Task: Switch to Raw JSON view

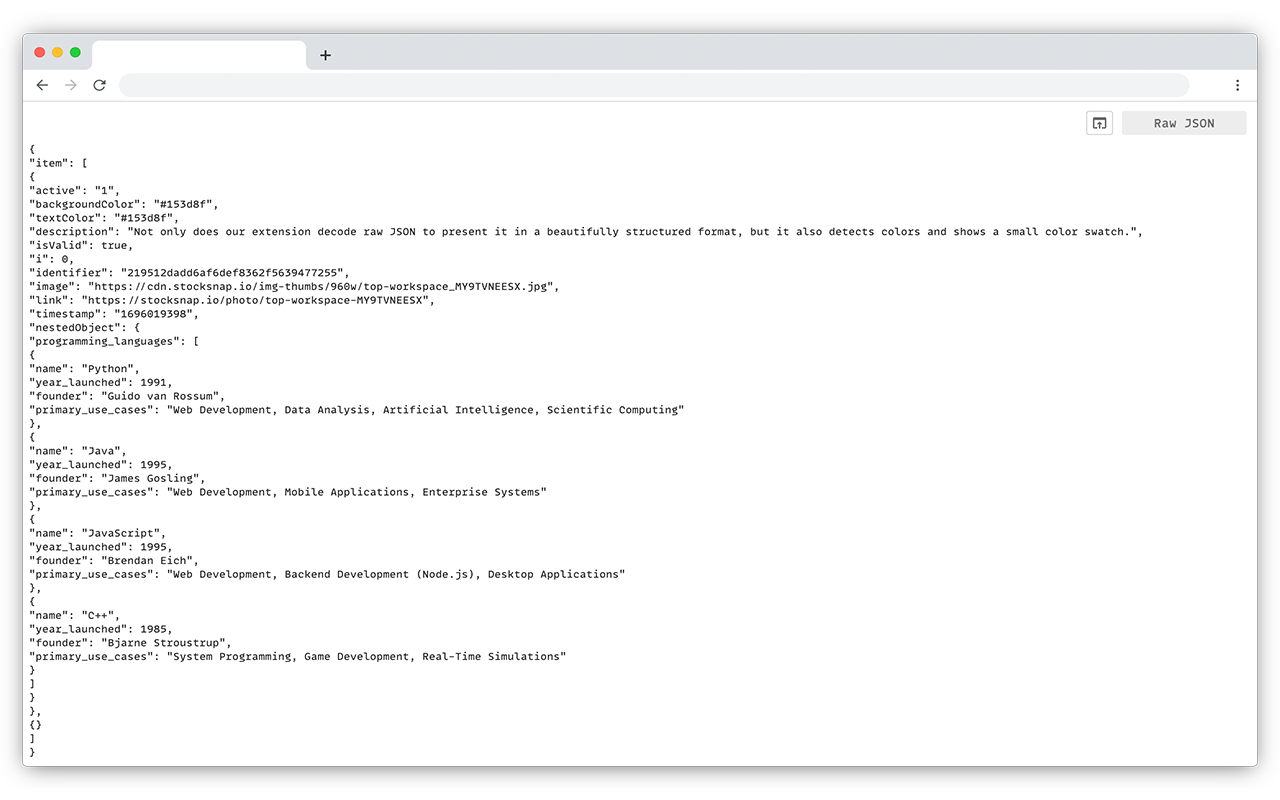Action: pos(1184,122)
